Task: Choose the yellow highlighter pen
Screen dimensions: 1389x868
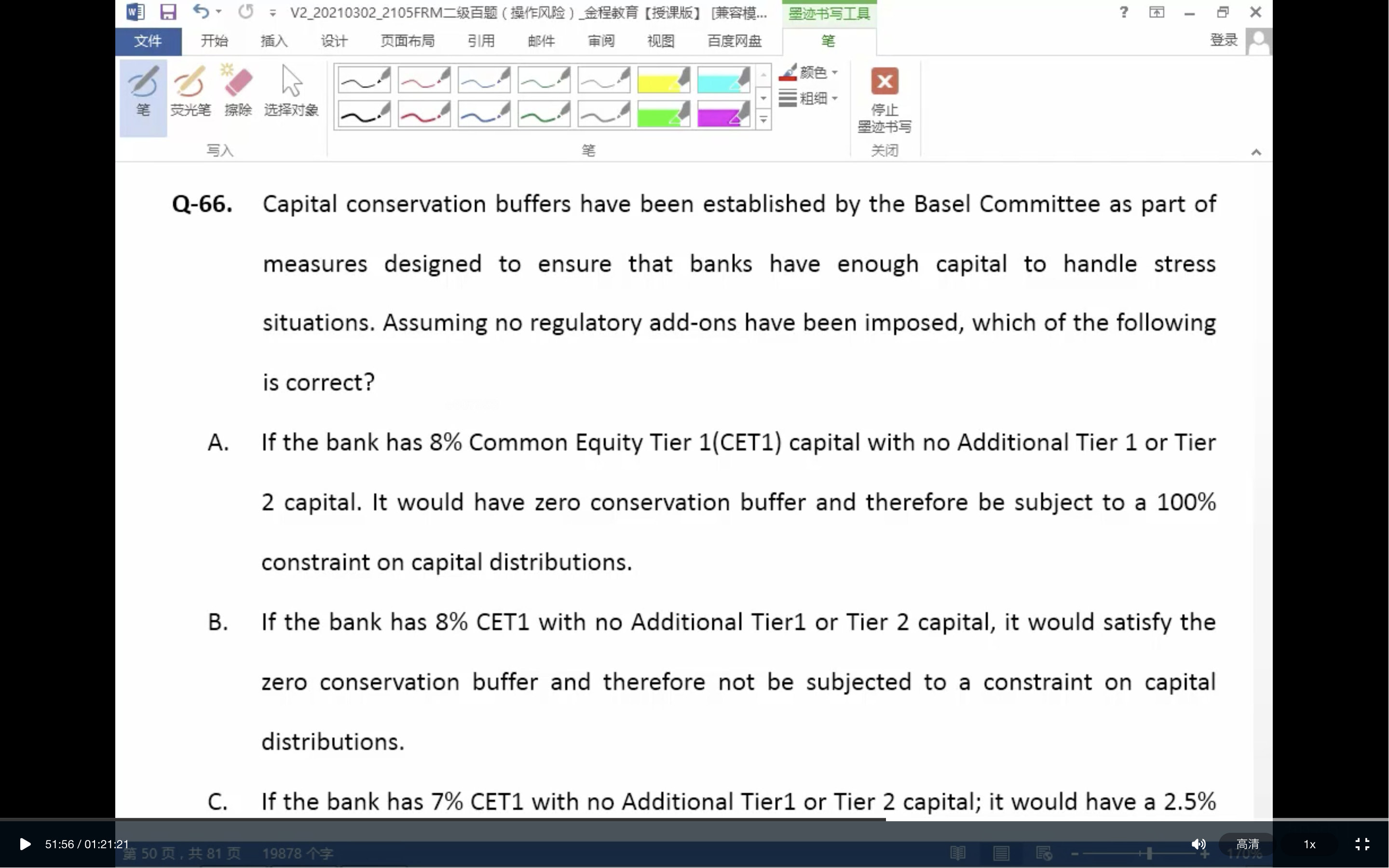Action: tap(664, 80)
